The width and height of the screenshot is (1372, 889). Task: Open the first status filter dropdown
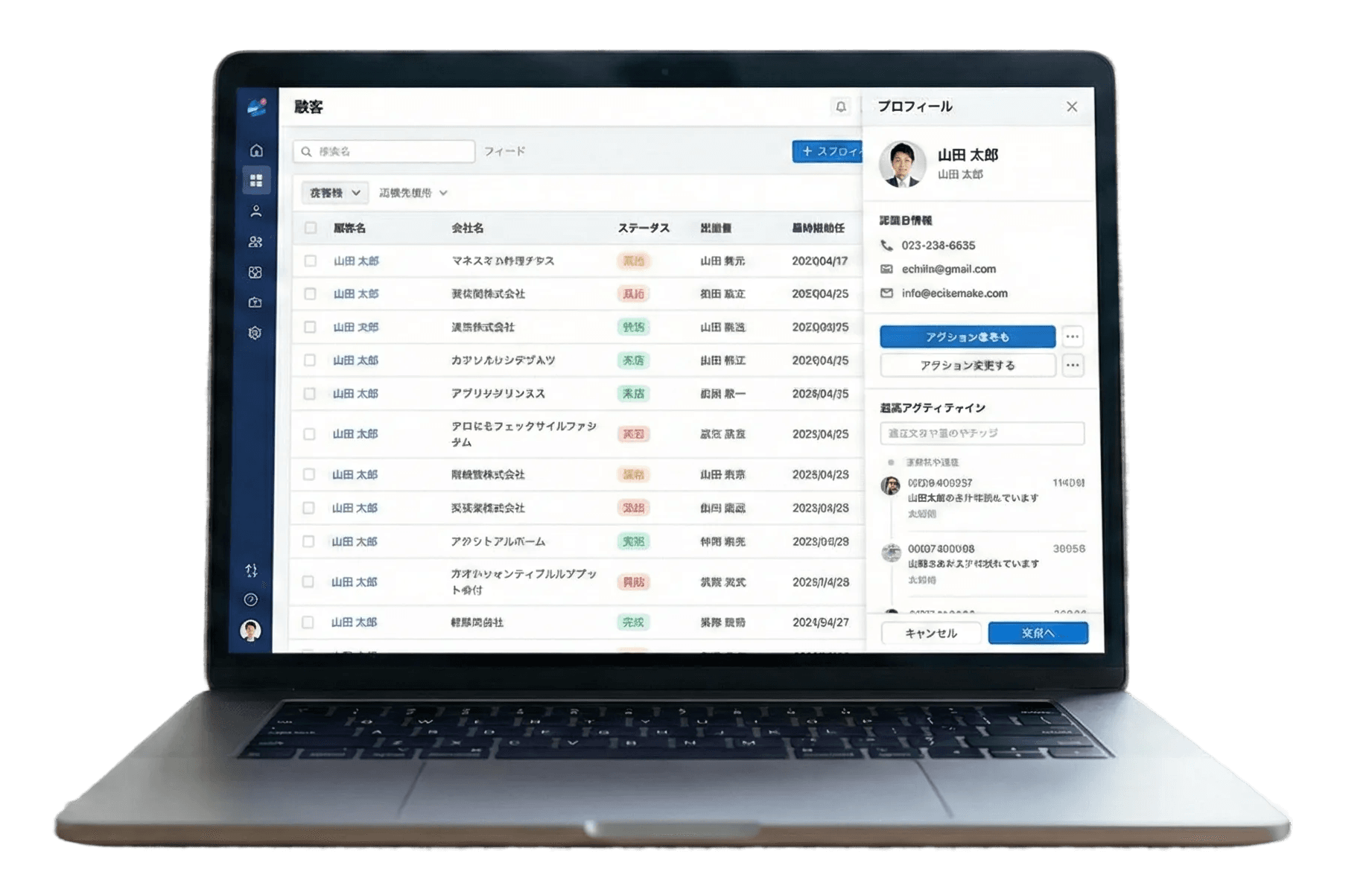click(334, 192)
